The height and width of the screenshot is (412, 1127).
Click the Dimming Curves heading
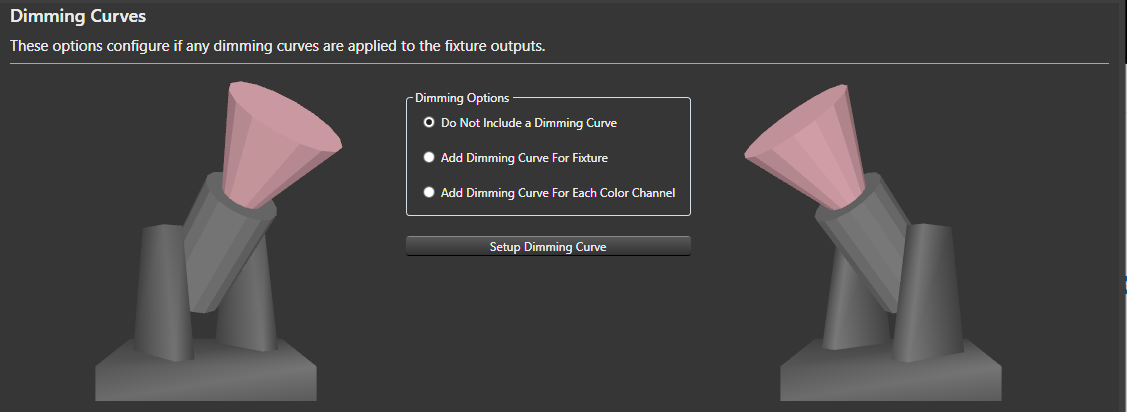point(78,17)
